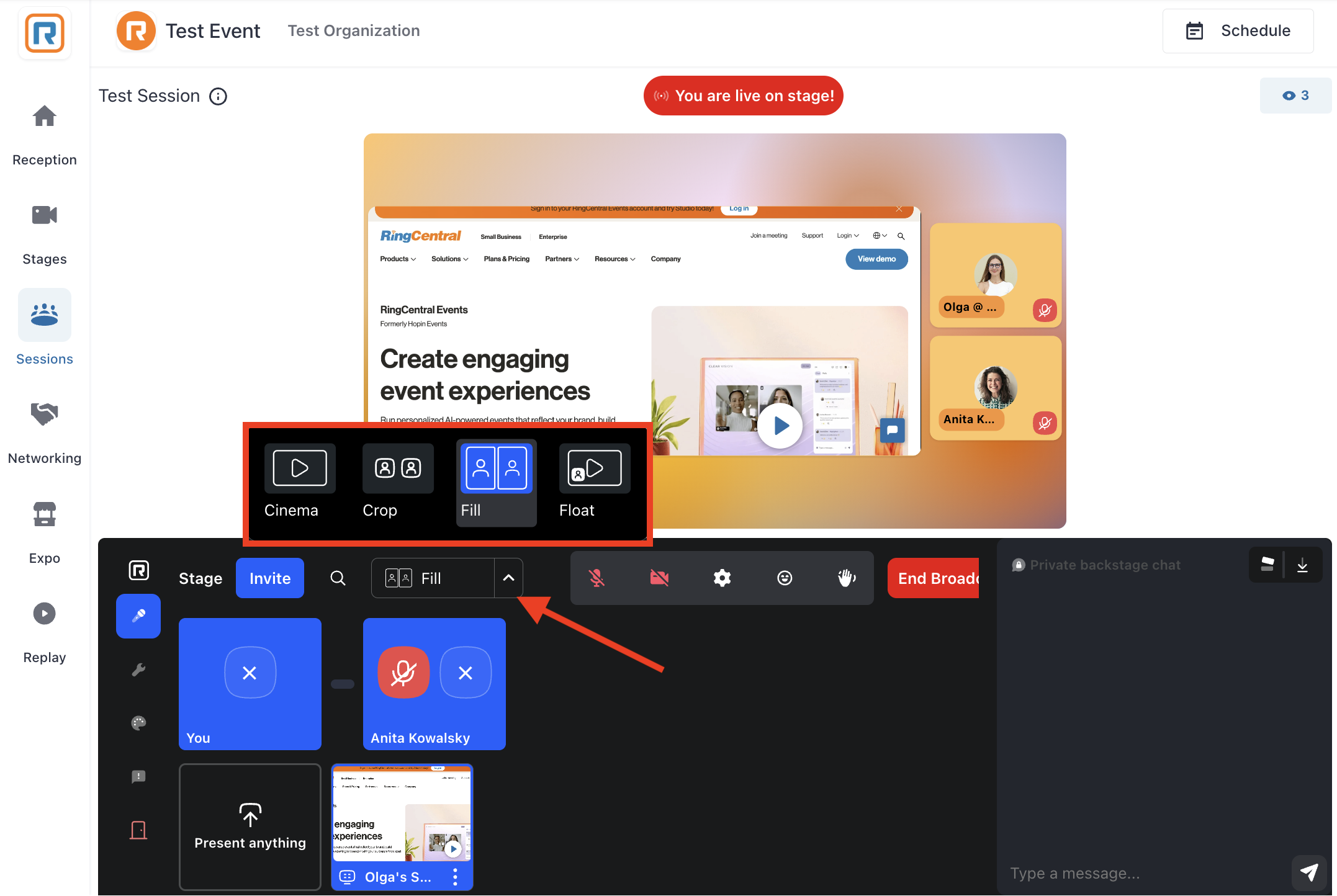Open language globe in shared page
Image resolution: width=1337 pixels, height=896 pixels.
pyautogui.click(x=880, y=236)
